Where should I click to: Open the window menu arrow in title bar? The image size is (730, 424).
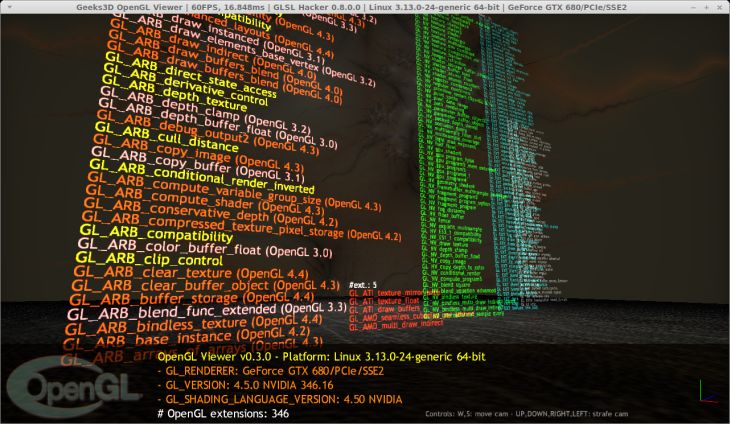click(x=9, y=7)
